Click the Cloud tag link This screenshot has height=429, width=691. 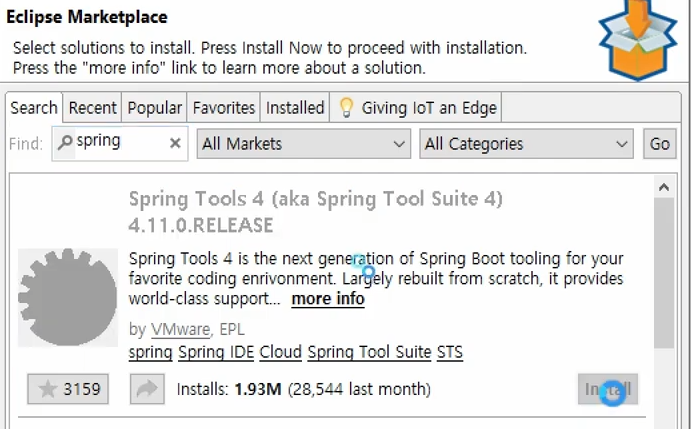[x=280, y=352]
